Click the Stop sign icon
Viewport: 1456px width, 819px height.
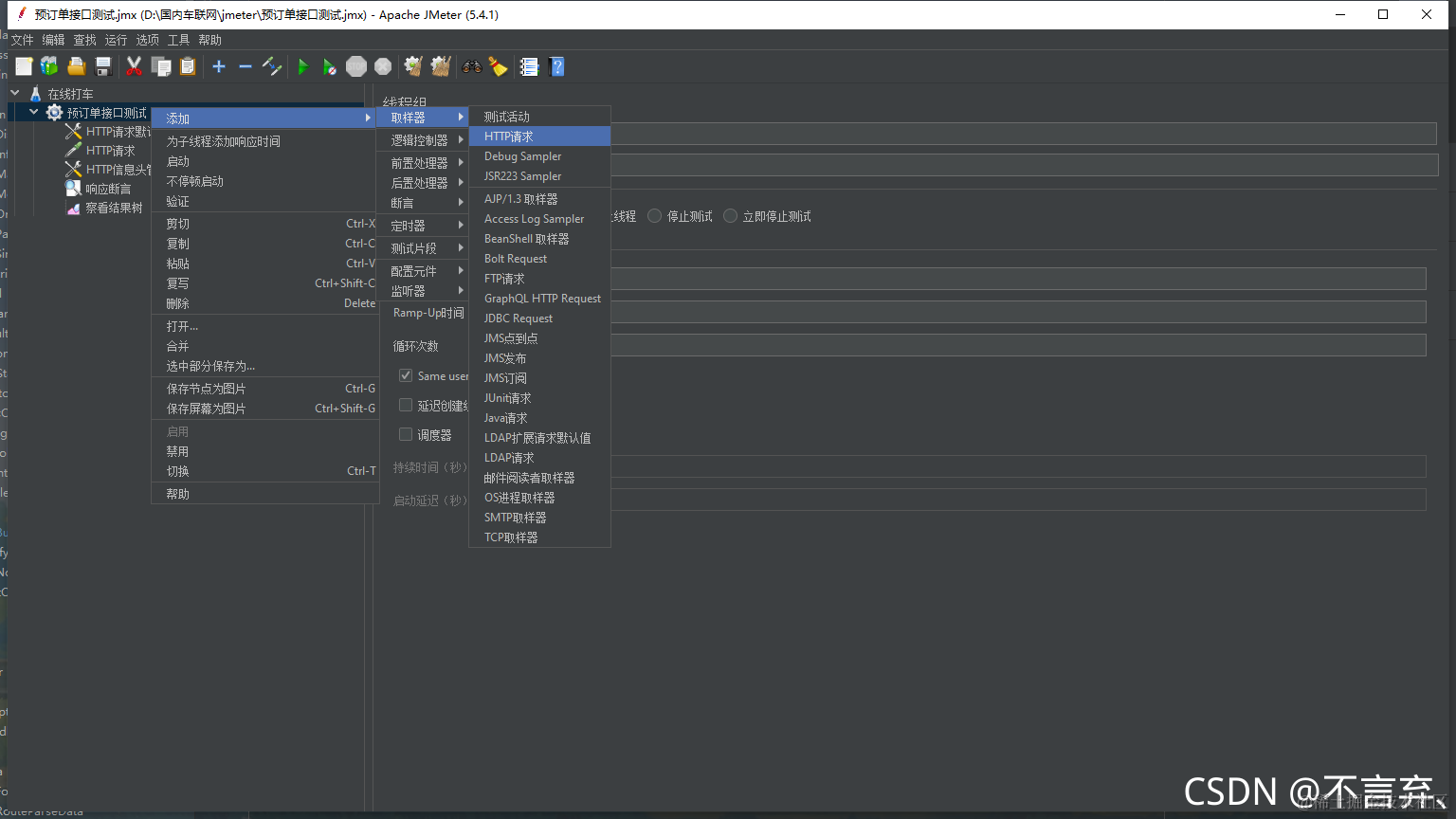[x=356, y=66]
